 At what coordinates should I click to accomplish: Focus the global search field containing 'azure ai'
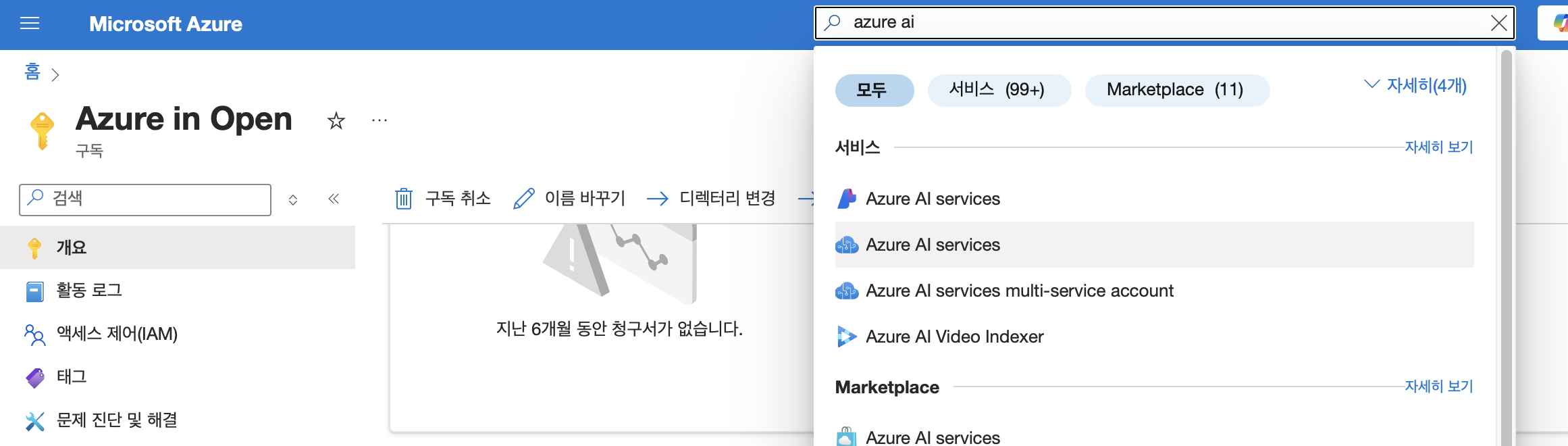1165,23
